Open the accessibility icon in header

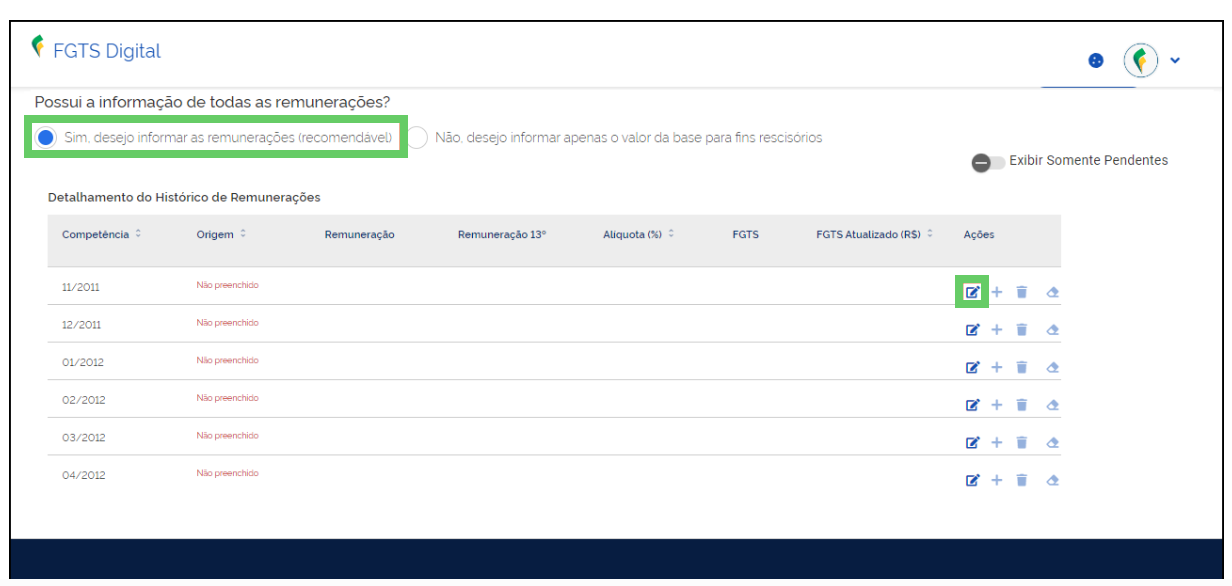[x=1095, y=61]
